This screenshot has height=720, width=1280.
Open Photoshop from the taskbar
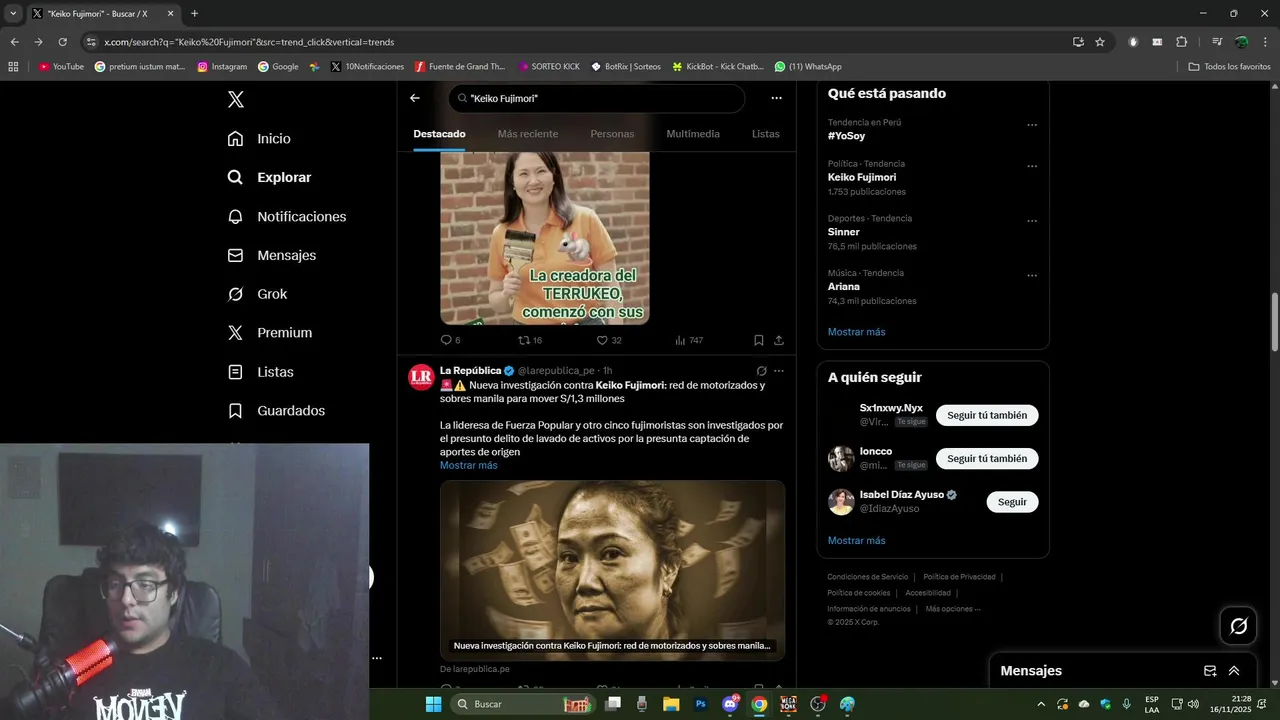coord(701,704)
